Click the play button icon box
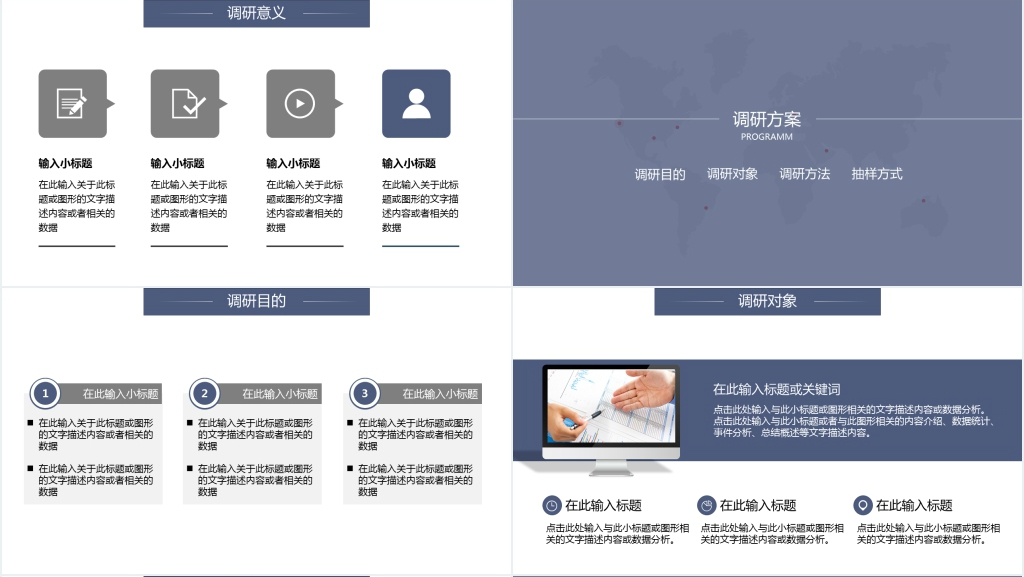This screenshot has height=577, width=1024. point(300,103)
